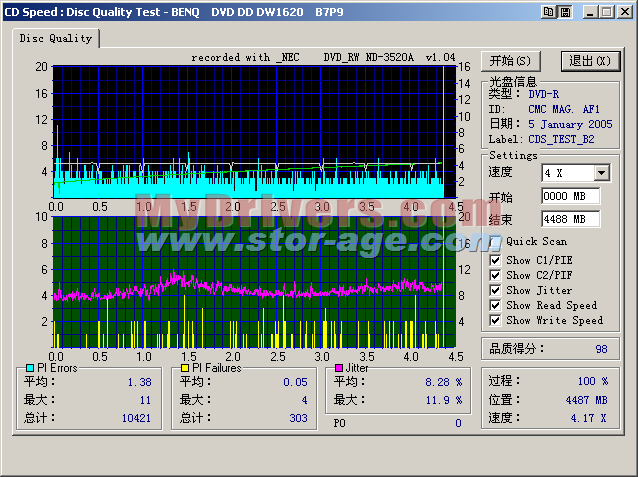The height and width of the screenshot is (477, 638).
Task: Click the copy-to-clipboard icon in title bar
Action: point(548,11)
